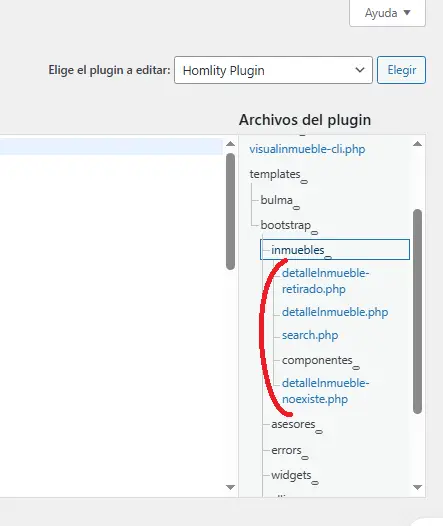Open the Ayuda help tab
This screenshot has height=526, width=443.
click(387, 13)
